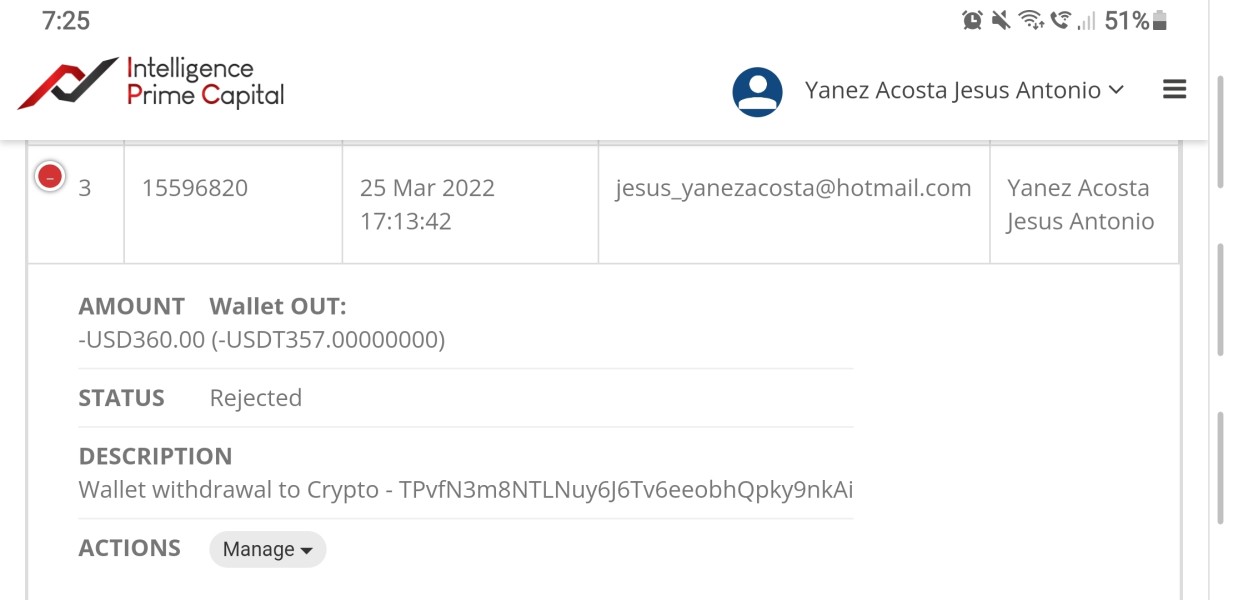The image size is (1233, 600).
Task: Click the Rejected status value
Action: [255, 398]
